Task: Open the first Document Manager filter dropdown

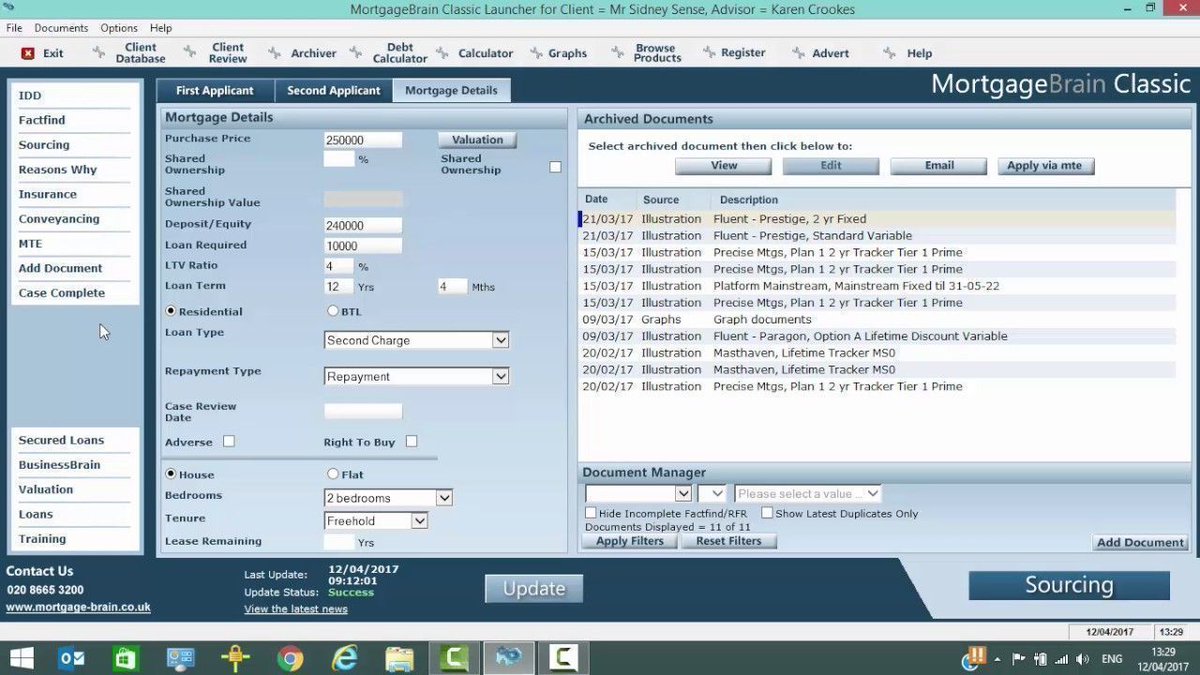Action: pyautogui.click(x=639, y=493)
